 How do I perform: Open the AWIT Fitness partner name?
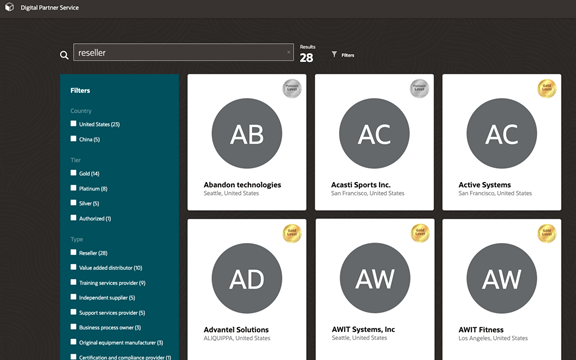click(x=481, y=330)
